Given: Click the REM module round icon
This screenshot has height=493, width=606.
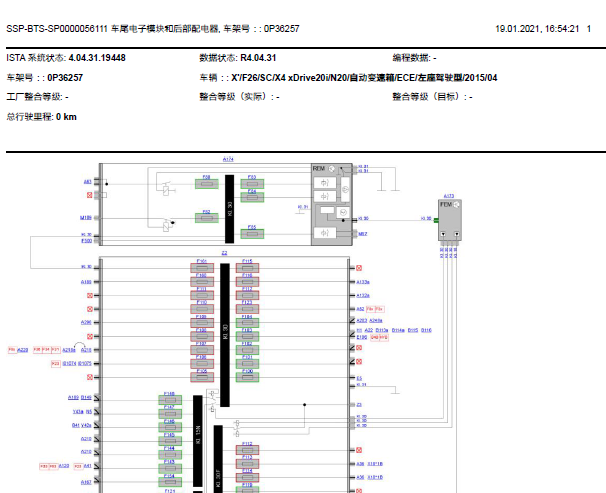Looking at the screenshot, I should click(332, 169).
